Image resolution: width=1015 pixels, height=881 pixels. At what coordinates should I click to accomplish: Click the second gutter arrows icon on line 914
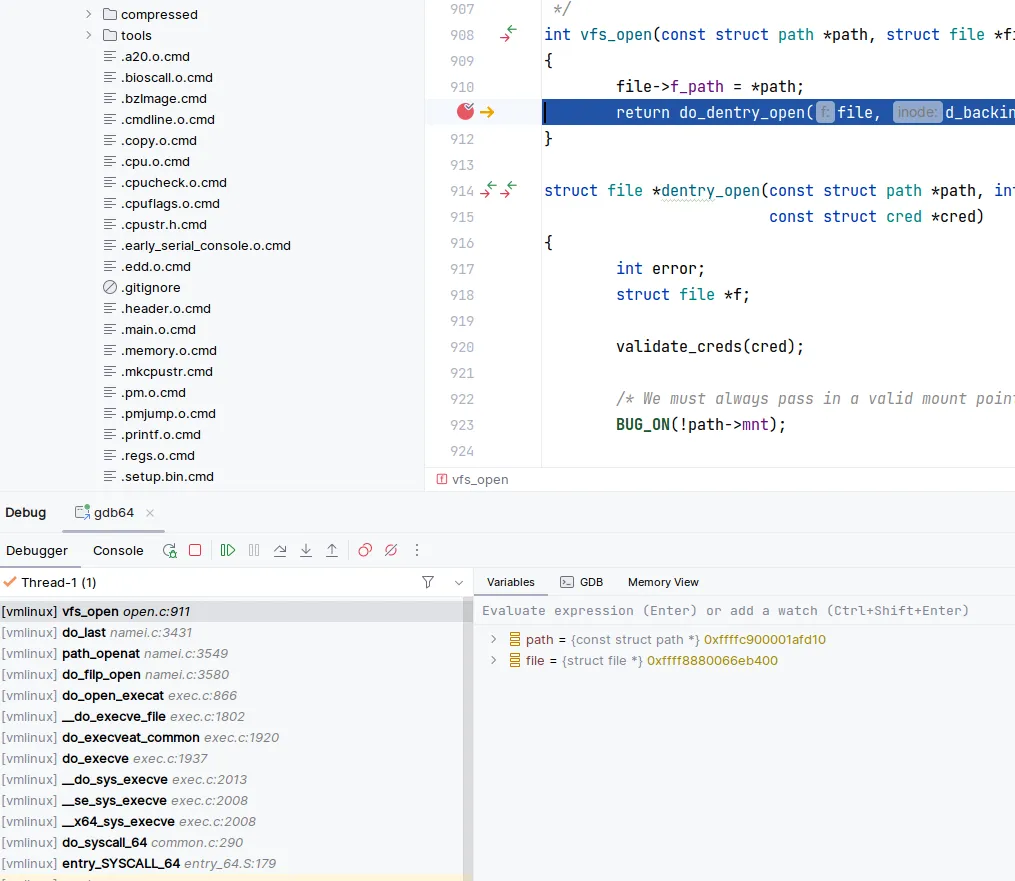(x=509, y=190)
